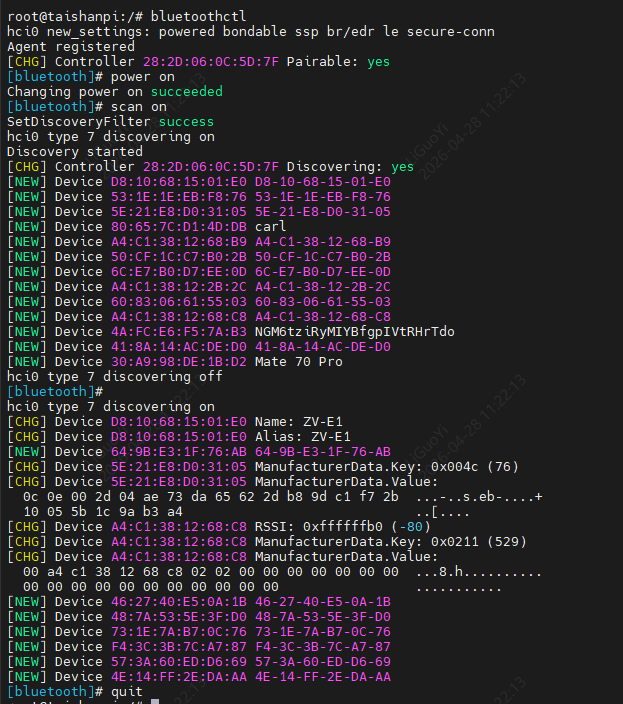Click the "Agent registered" message
This screenshot has width=623, height=704.
[71, 47]
